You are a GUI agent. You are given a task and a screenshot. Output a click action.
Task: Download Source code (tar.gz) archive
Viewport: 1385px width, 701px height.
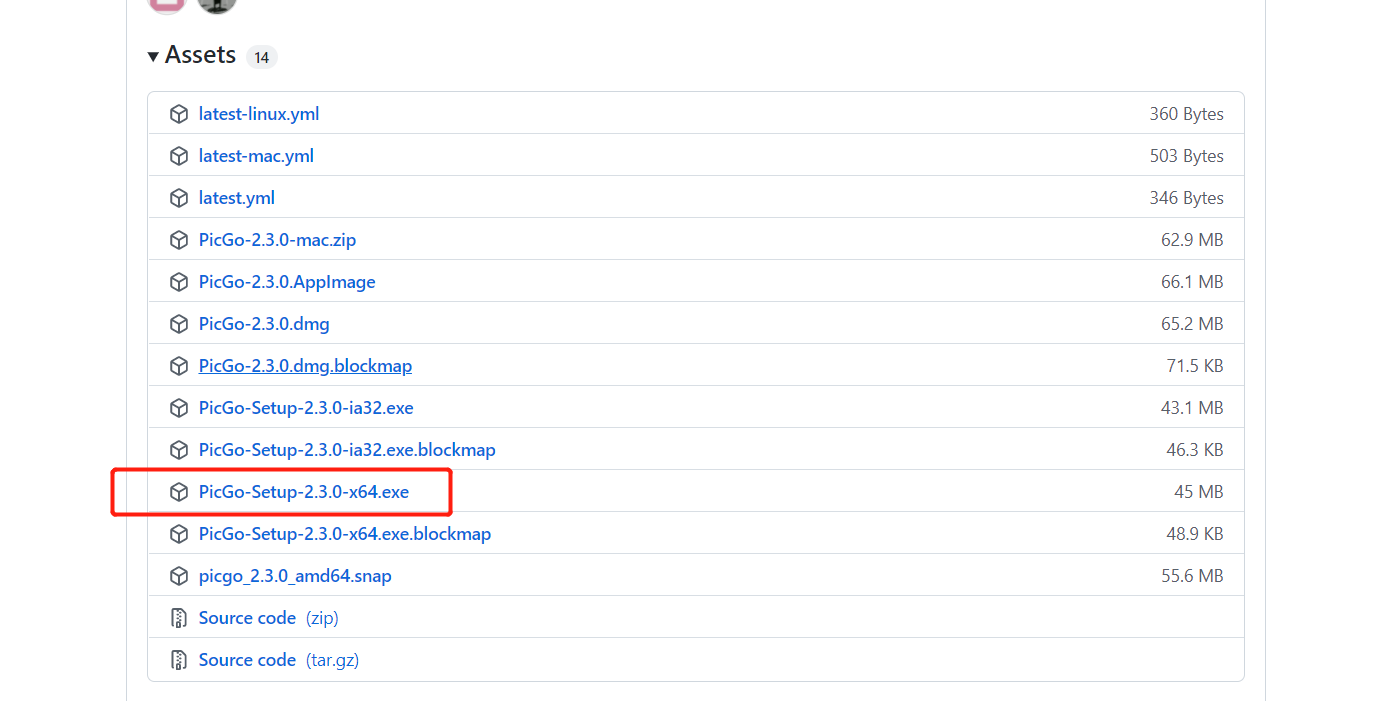click(247, 660)
